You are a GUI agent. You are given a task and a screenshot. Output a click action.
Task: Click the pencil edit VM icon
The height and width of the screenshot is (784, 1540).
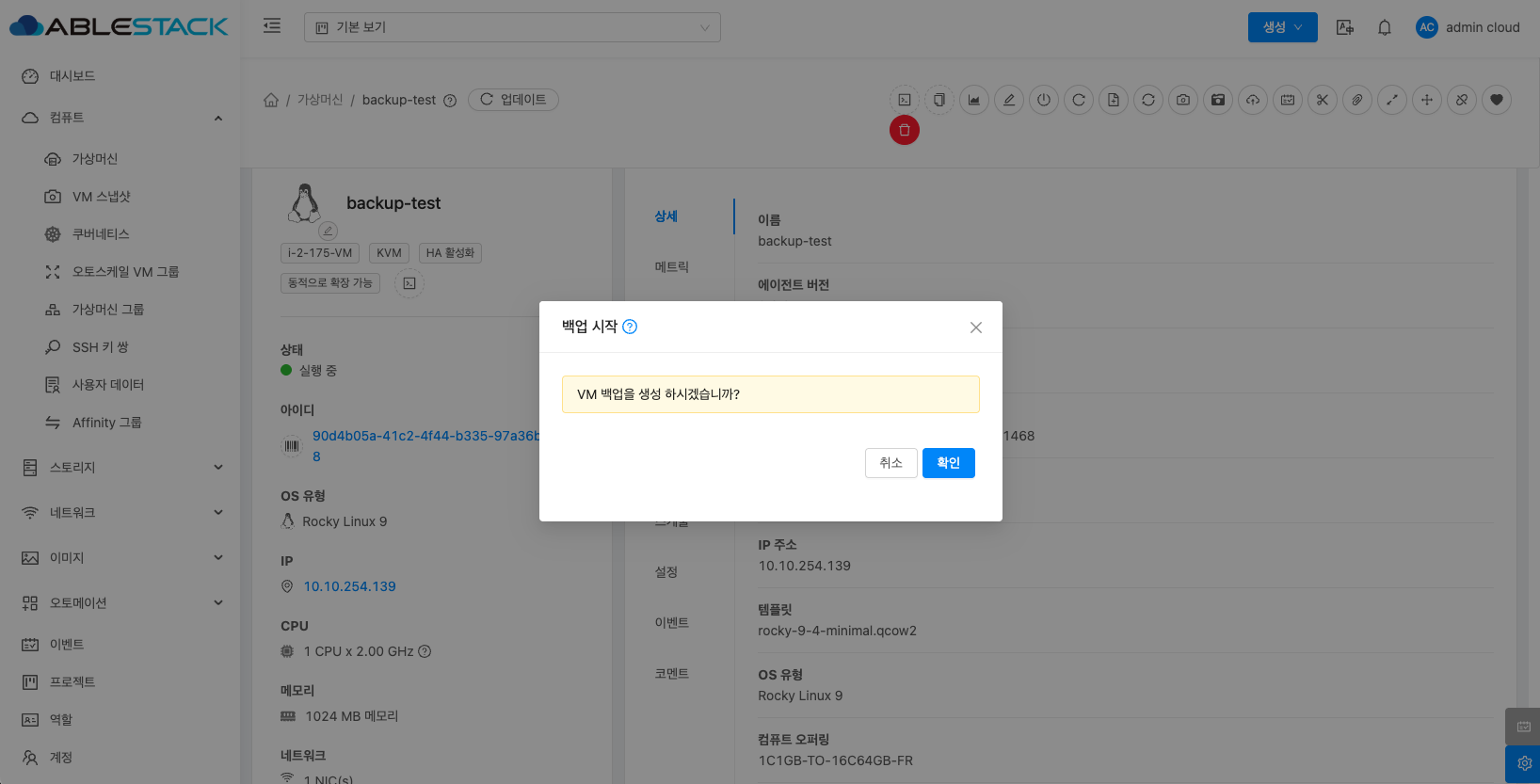[1009, 100]
